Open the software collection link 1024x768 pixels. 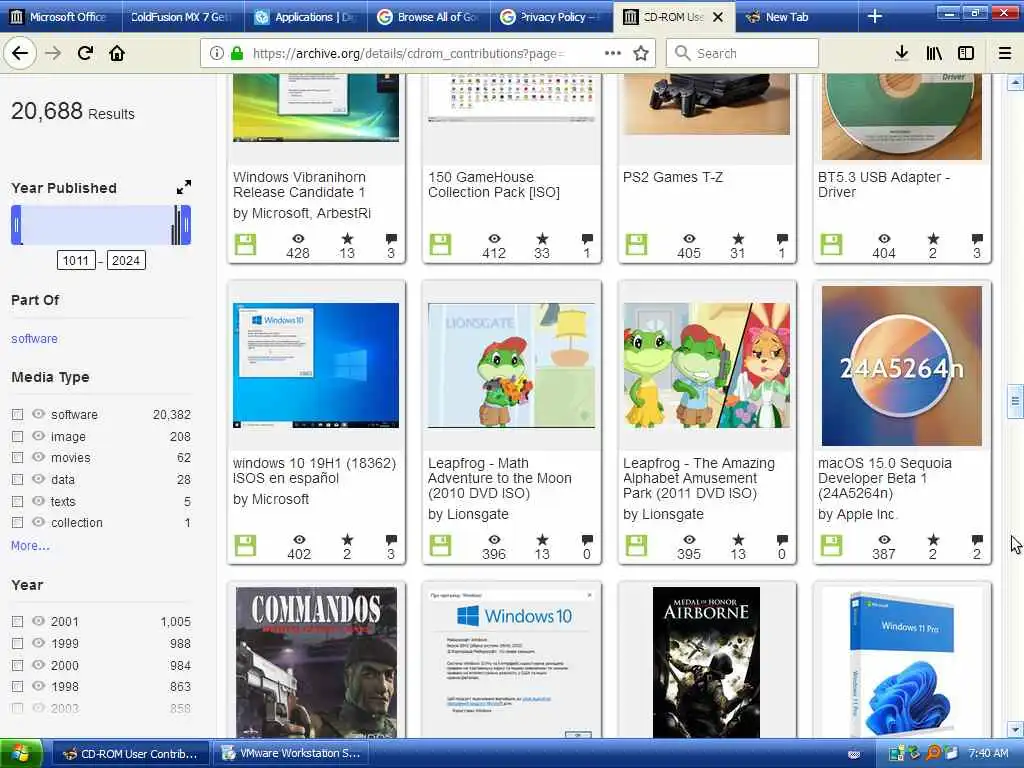34,338
